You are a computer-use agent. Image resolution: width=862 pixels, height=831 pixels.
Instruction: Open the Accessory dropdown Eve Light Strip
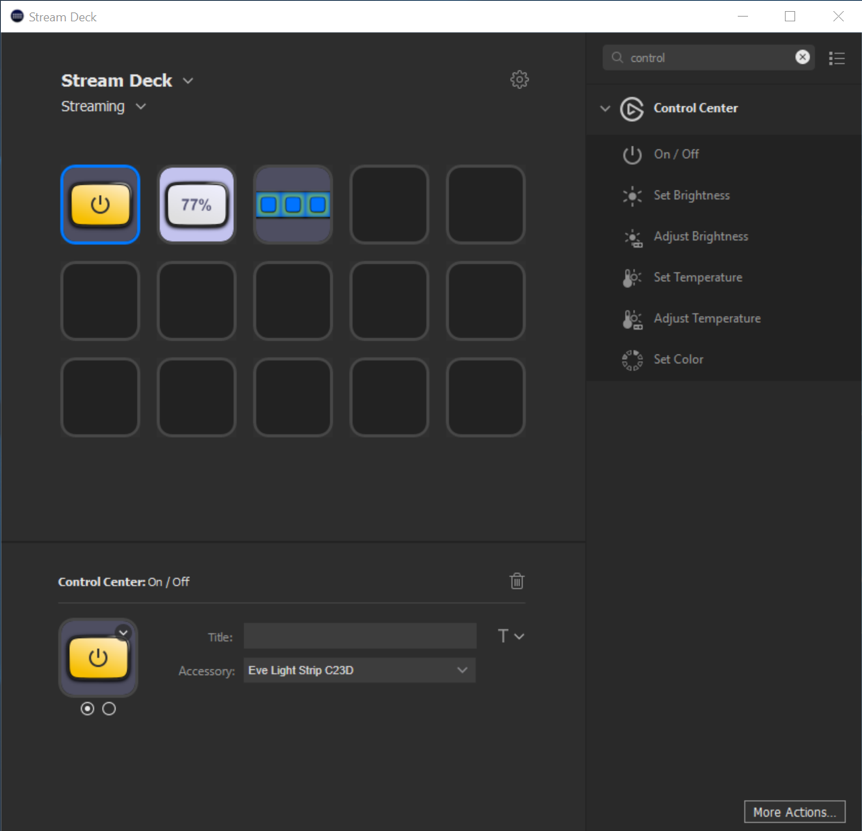click(360, 670)
